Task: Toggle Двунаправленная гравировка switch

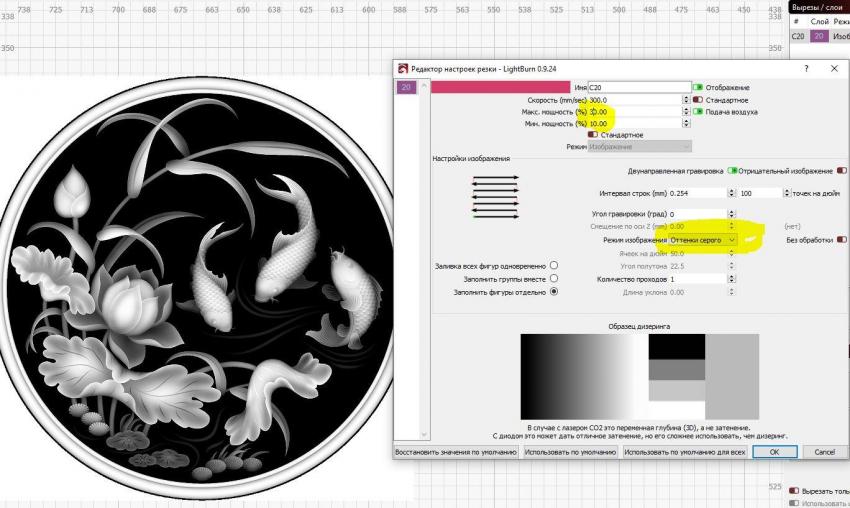Action: click(x=733, y=170)
